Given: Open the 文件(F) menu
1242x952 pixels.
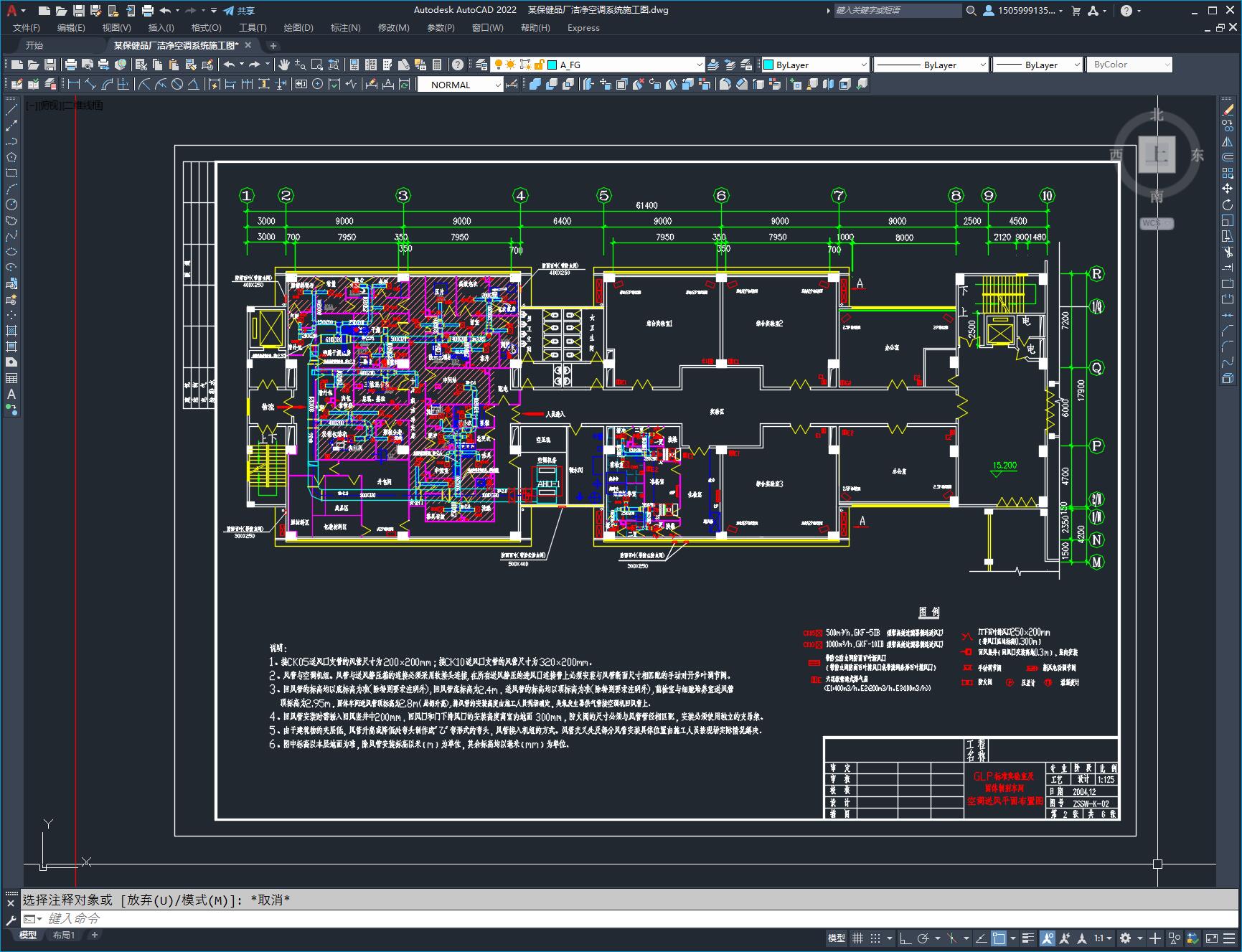Looking at the screenshot, I should [x=27, y=28].
